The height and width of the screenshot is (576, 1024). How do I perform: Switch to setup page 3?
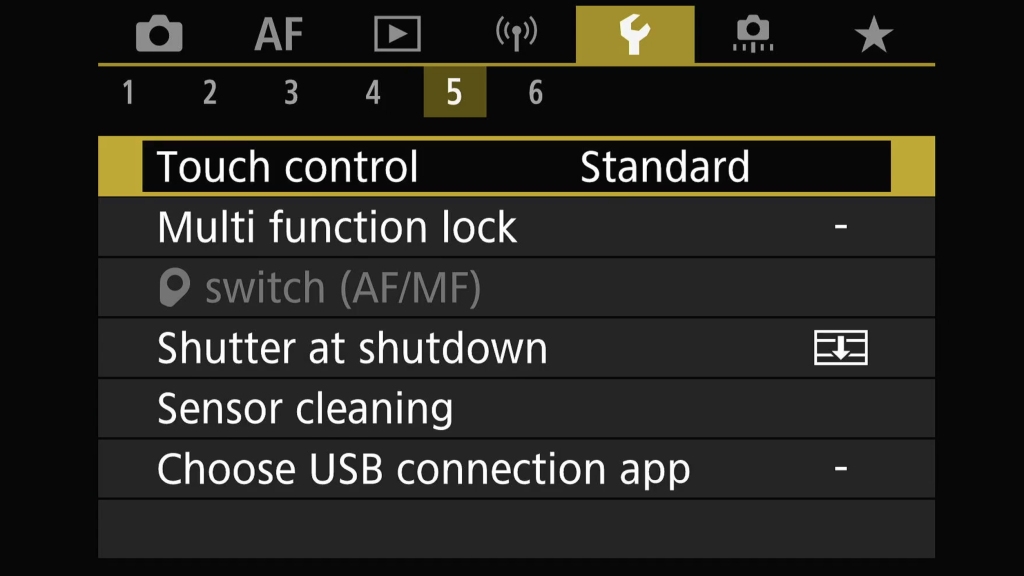click(x=291, y=92)
